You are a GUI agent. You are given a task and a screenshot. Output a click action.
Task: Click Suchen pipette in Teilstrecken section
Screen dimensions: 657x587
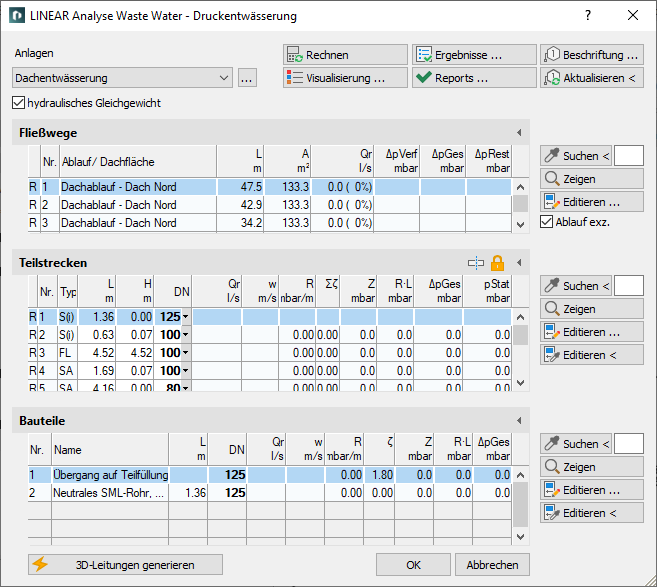tap(576, 286)
